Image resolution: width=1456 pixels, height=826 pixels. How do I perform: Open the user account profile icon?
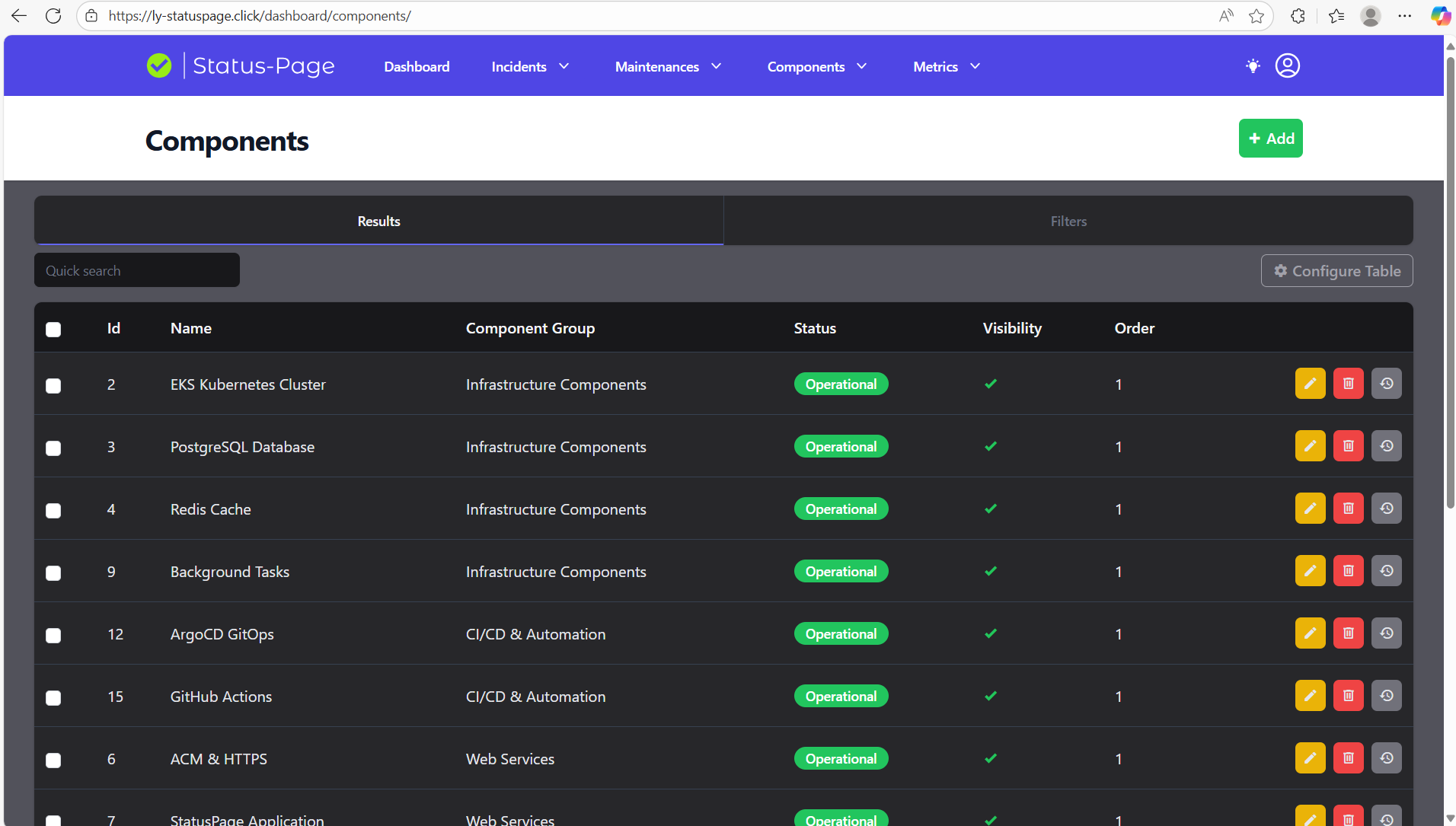[1286, 65]
